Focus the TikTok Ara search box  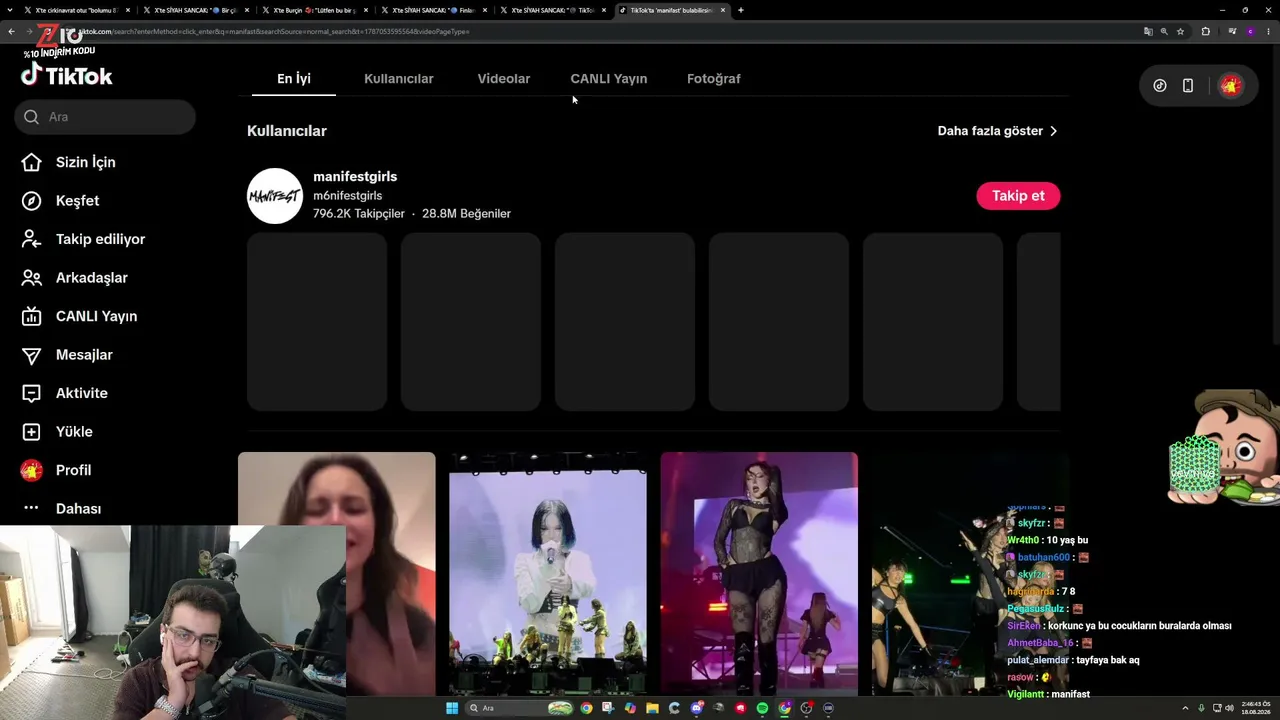105,117
